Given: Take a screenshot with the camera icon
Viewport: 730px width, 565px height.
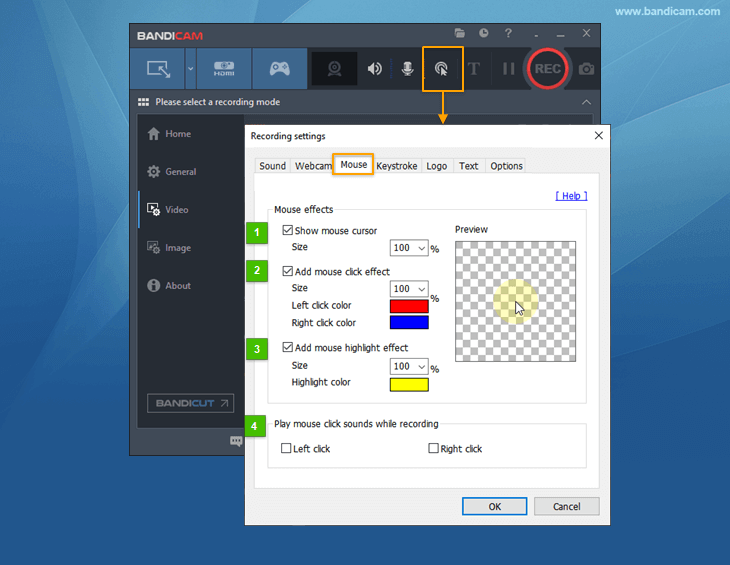Looking at the screenshot, I should [586, 69].
